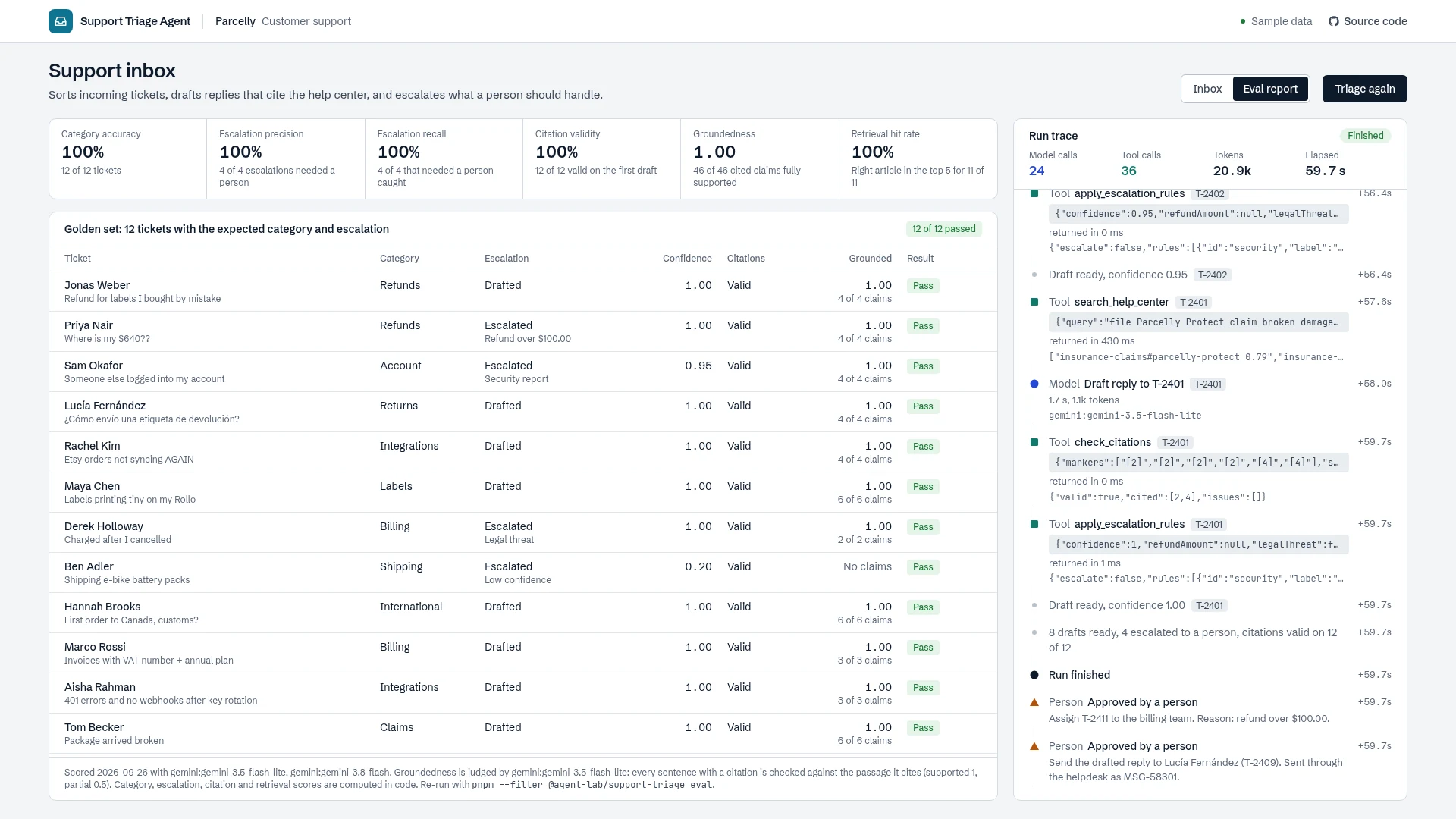The width and height of the screenshot is (1456, 819).
Task: Open the Jonas Weber ticket row
Action: pos(523,291)
